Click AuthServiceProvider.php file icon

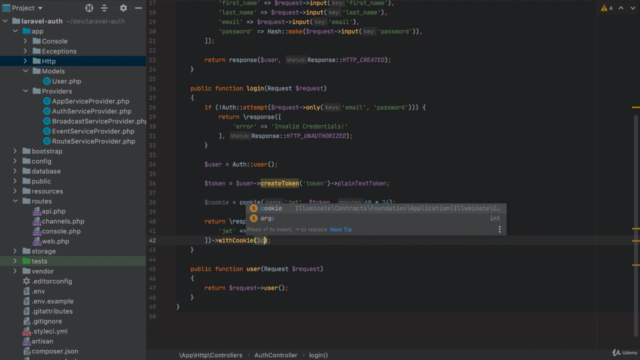point(47,111)
